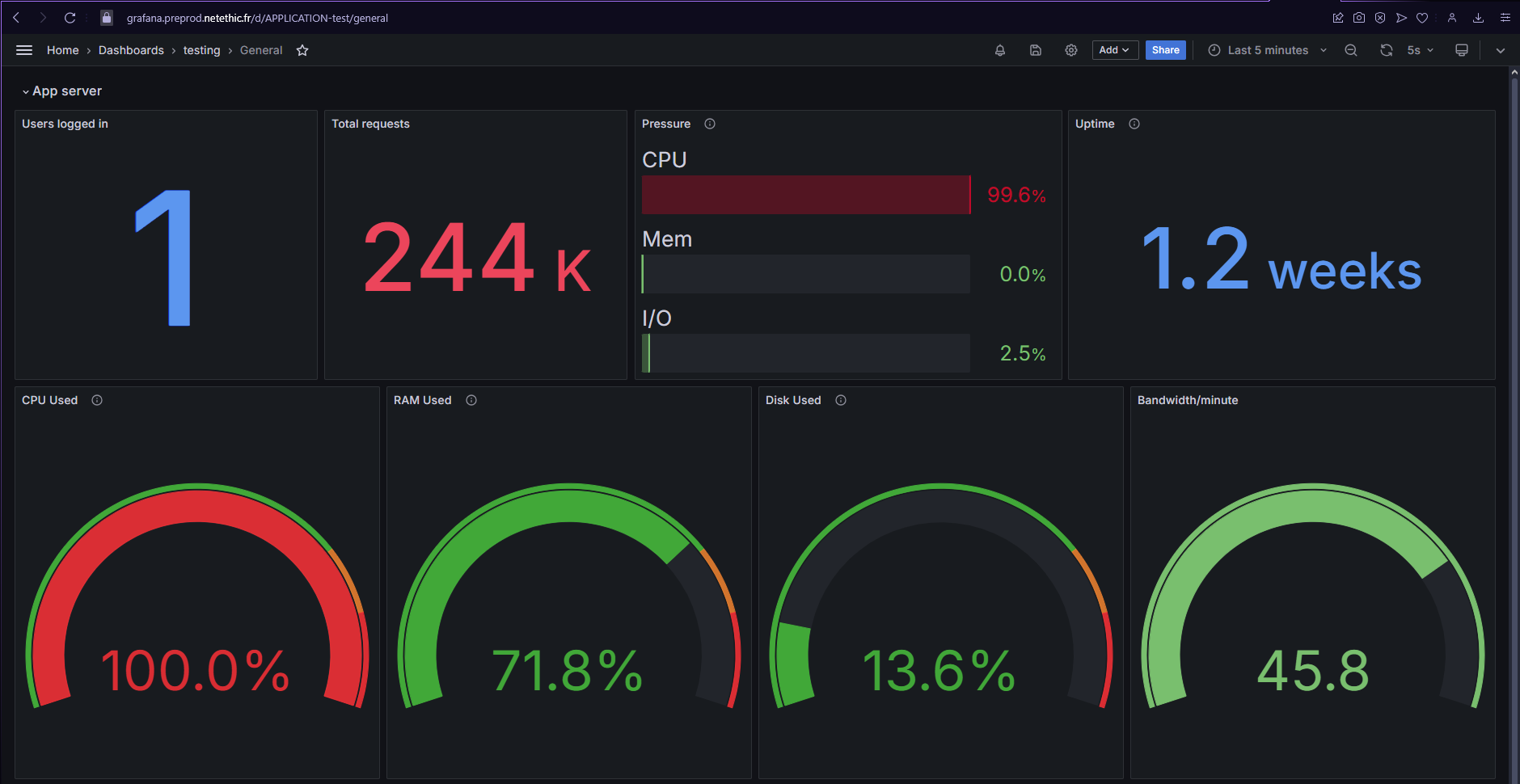The height and width of the screenshot is (784, 1520).
Task: Refresh the dashboard now
Action: [x=1387, y=50]
